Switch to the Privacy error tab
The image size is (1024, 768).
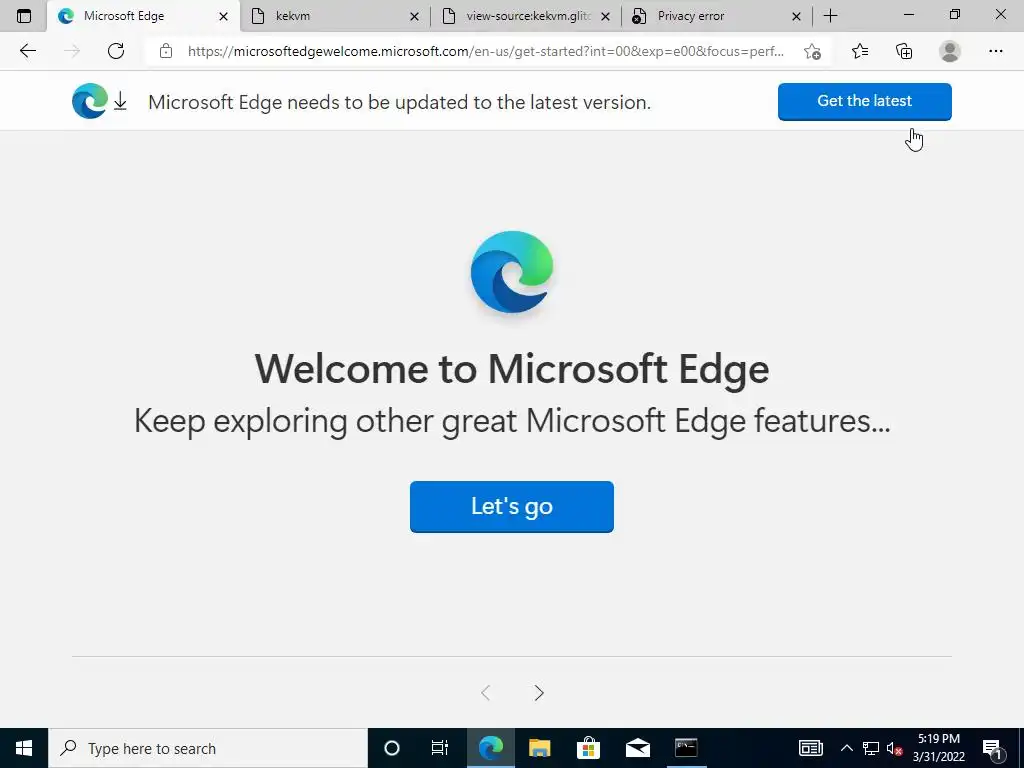tap(716, 16)
